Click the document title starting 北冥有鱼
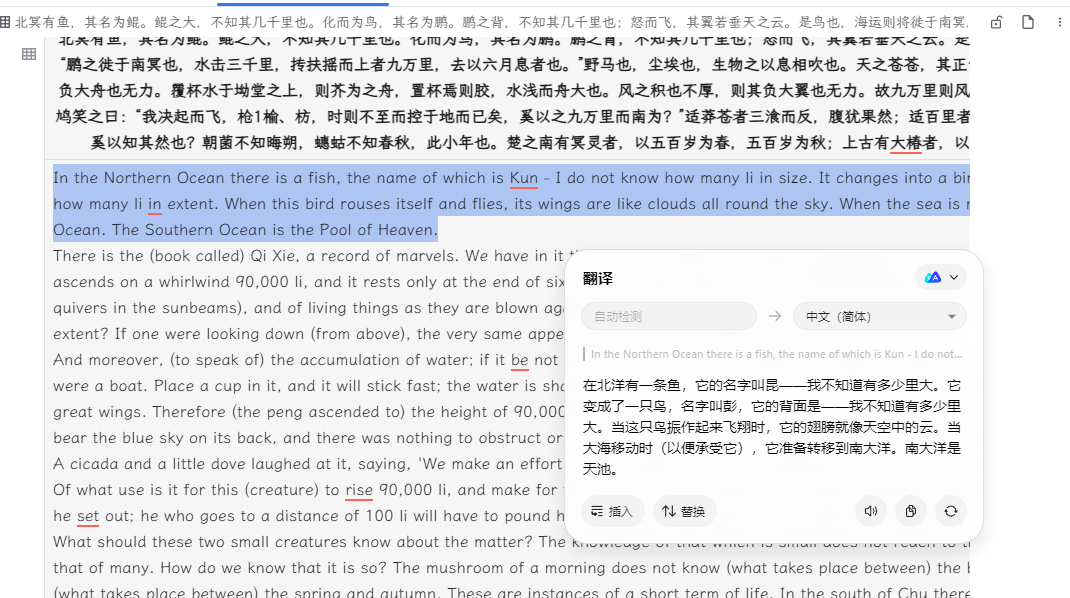 point(491,23)
